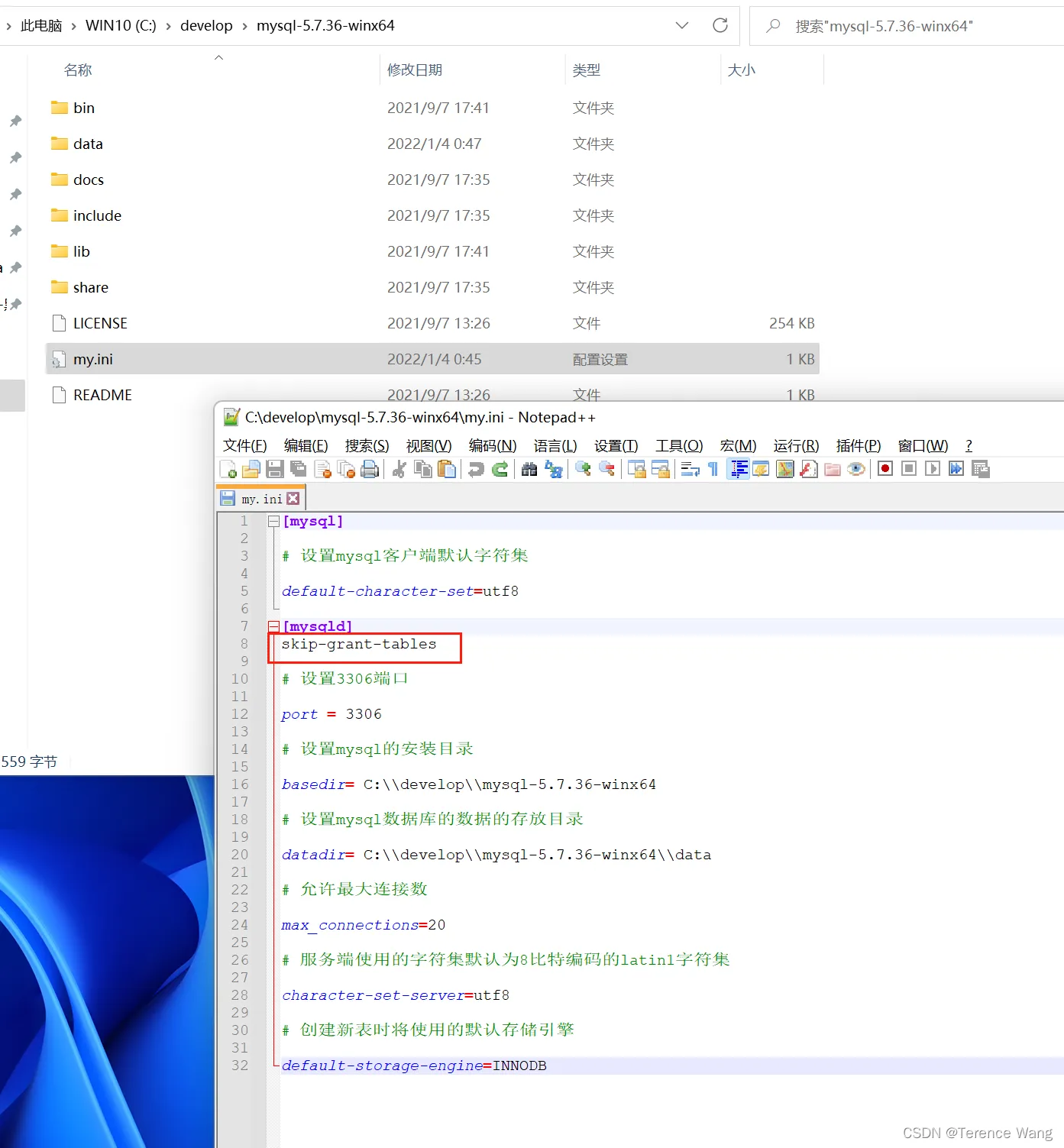Click chevron after develop in breadcrumb
1064x1148 pixels.
[x=244, y=26]
